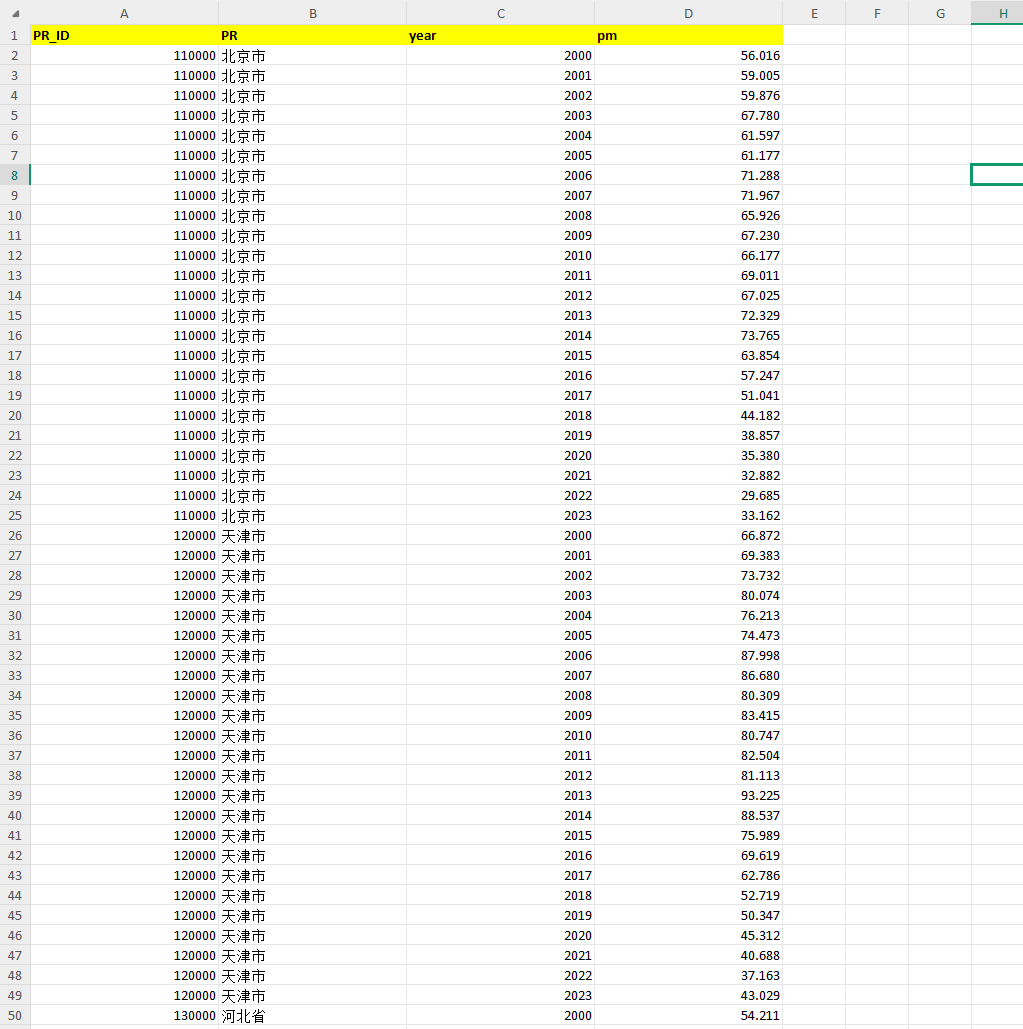Select row 37 header

14,755
